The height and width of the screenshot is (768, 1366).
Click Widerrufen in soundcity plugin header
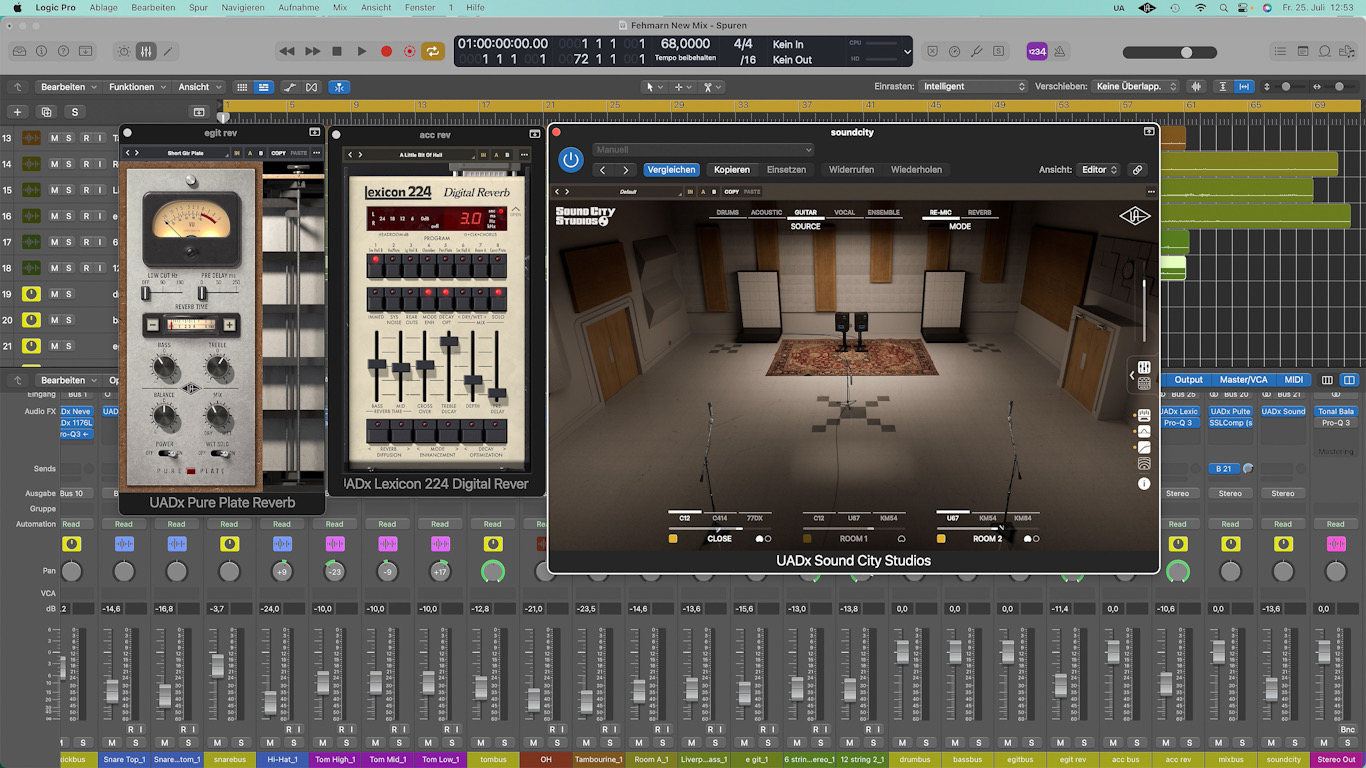click(x=851, y=170)
